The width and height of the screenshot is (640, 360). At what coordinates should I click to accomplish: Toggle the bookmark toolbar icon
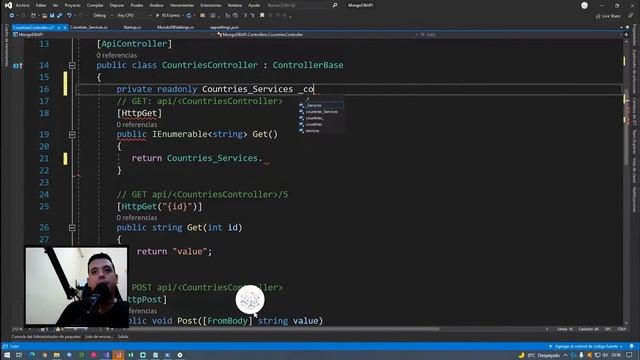point(262,16)
